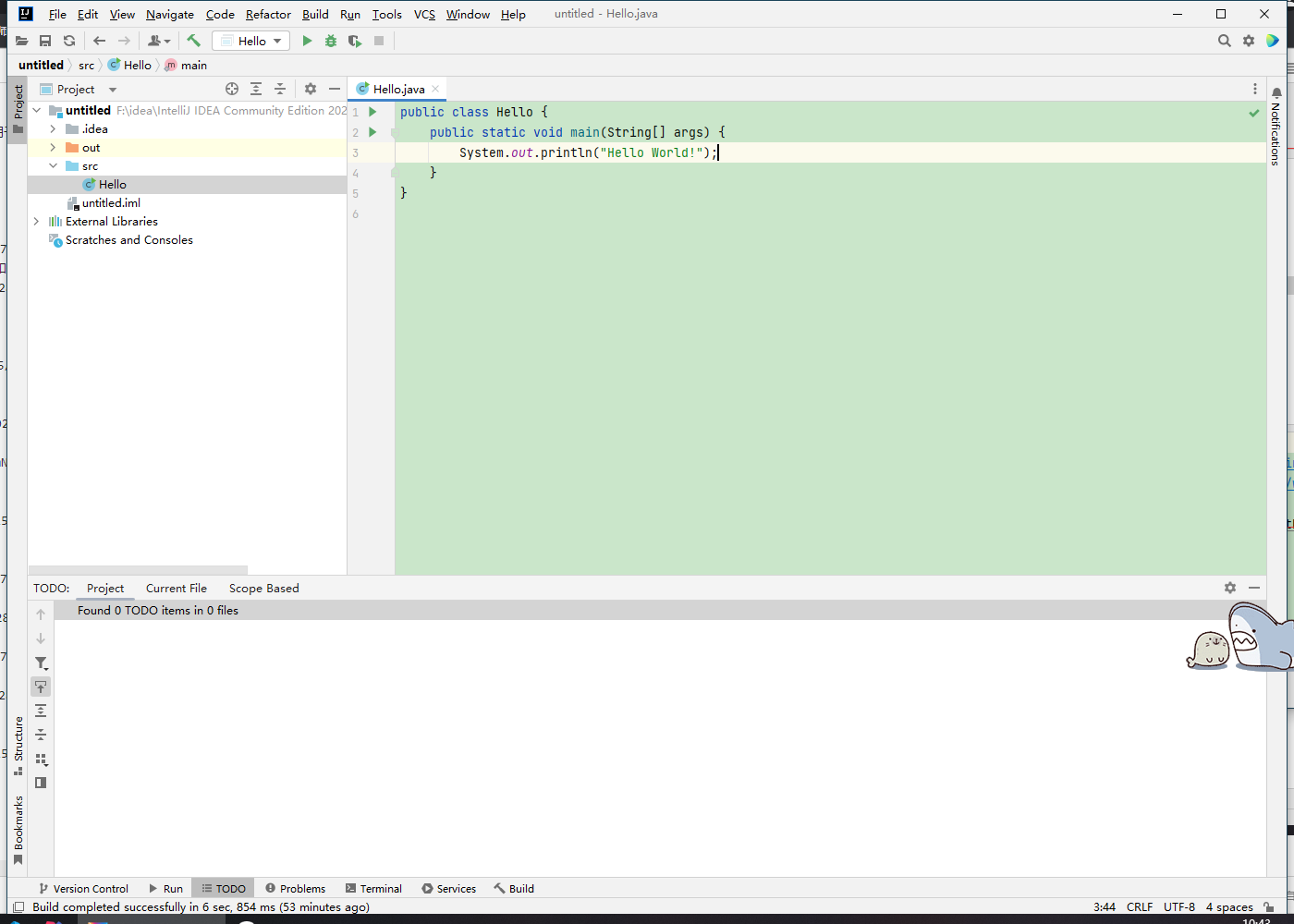Click the CRLF line separator in status bar
This screenshot has width=1294, height=924.
(x=1140, y=907)
